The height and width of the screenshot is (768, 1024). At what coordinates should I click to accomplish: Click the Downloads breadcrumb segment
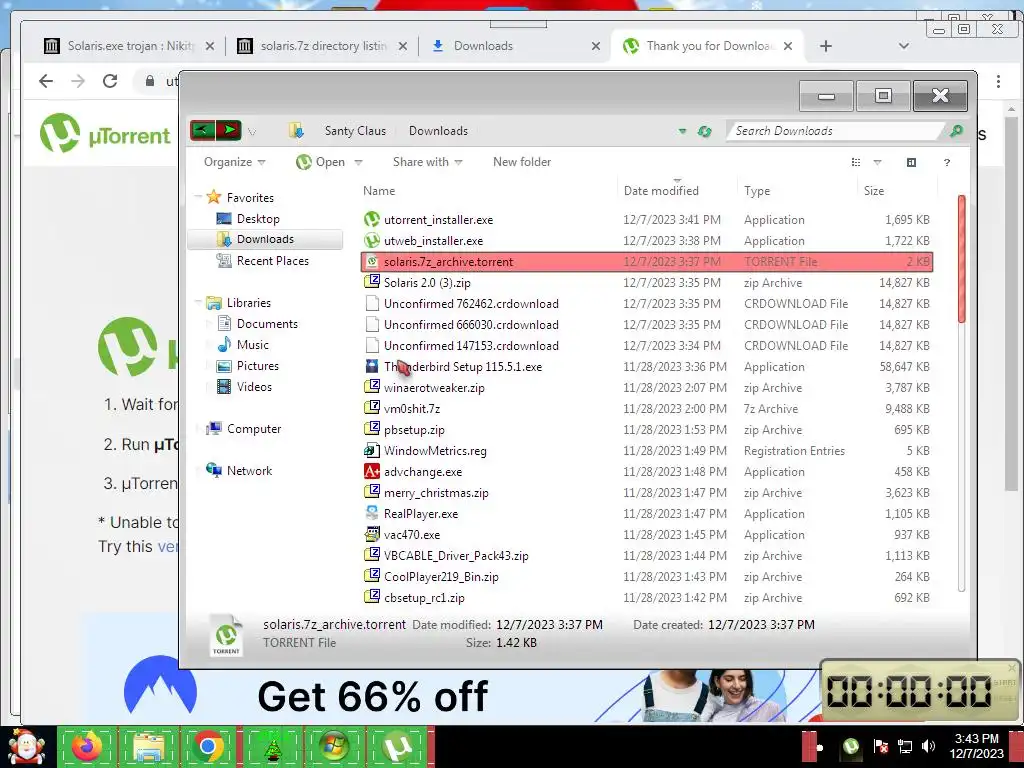(x=438, y=131)
